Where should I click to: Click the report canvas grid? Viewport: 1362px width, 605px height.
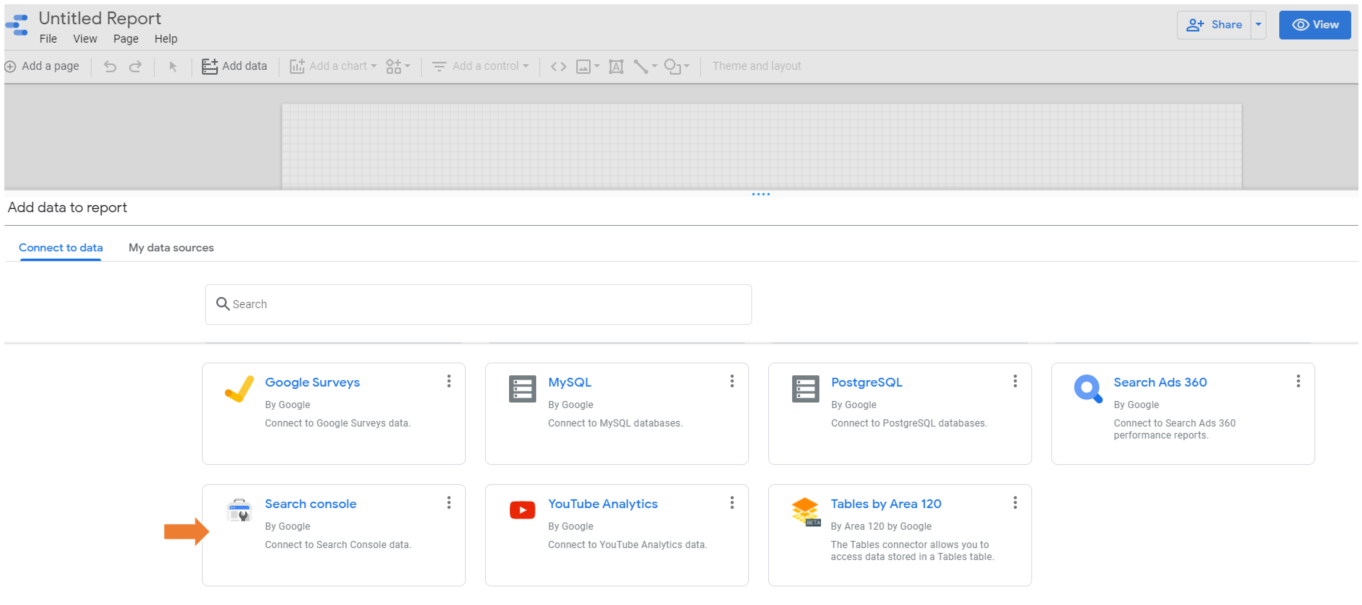[x=761, y=146]
